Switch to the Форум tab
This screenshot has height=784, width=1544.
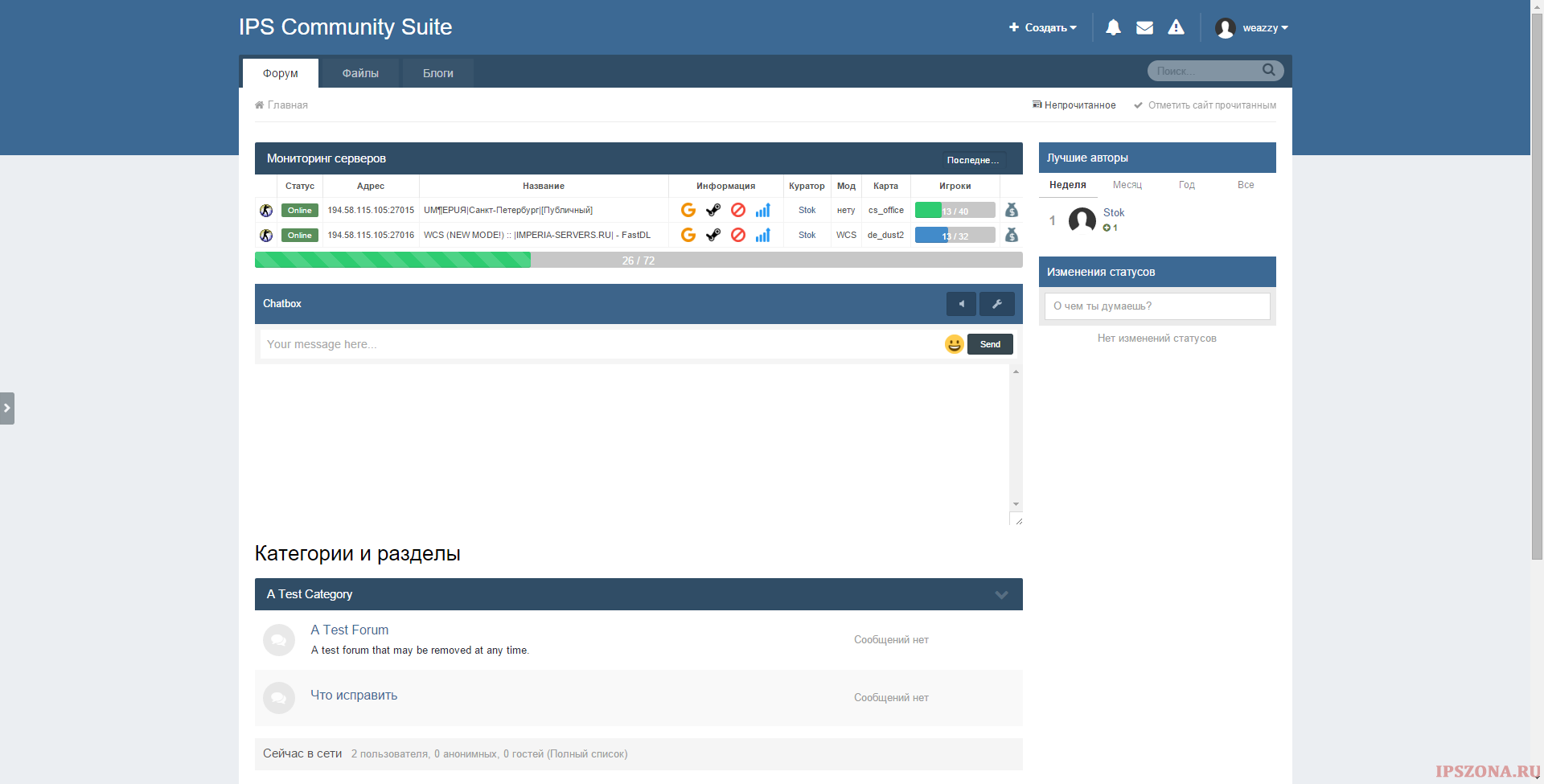(x=281, y=73)
